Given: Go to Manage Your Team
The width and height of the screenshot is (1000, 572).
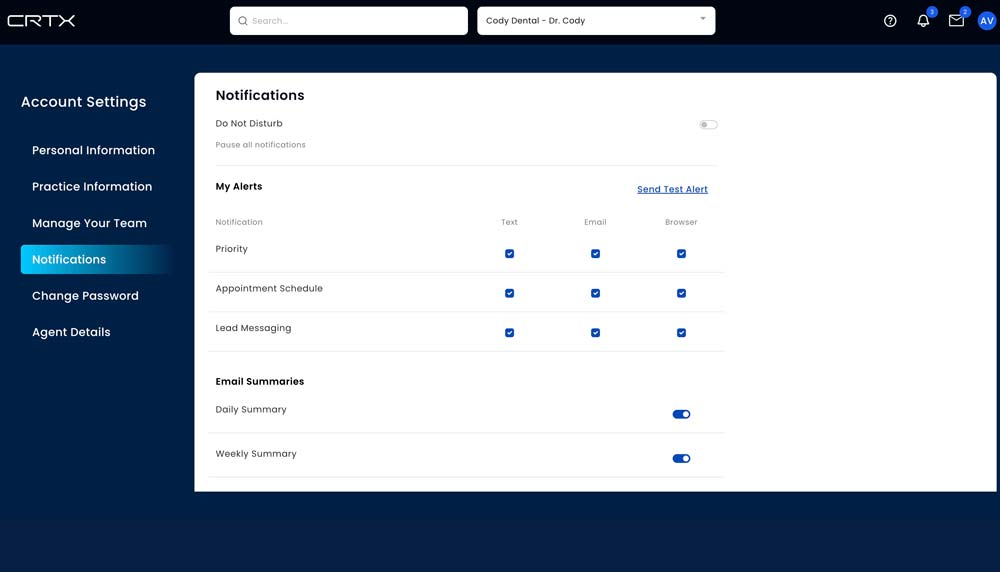Looking at the screenshot, I should (89, 223).
